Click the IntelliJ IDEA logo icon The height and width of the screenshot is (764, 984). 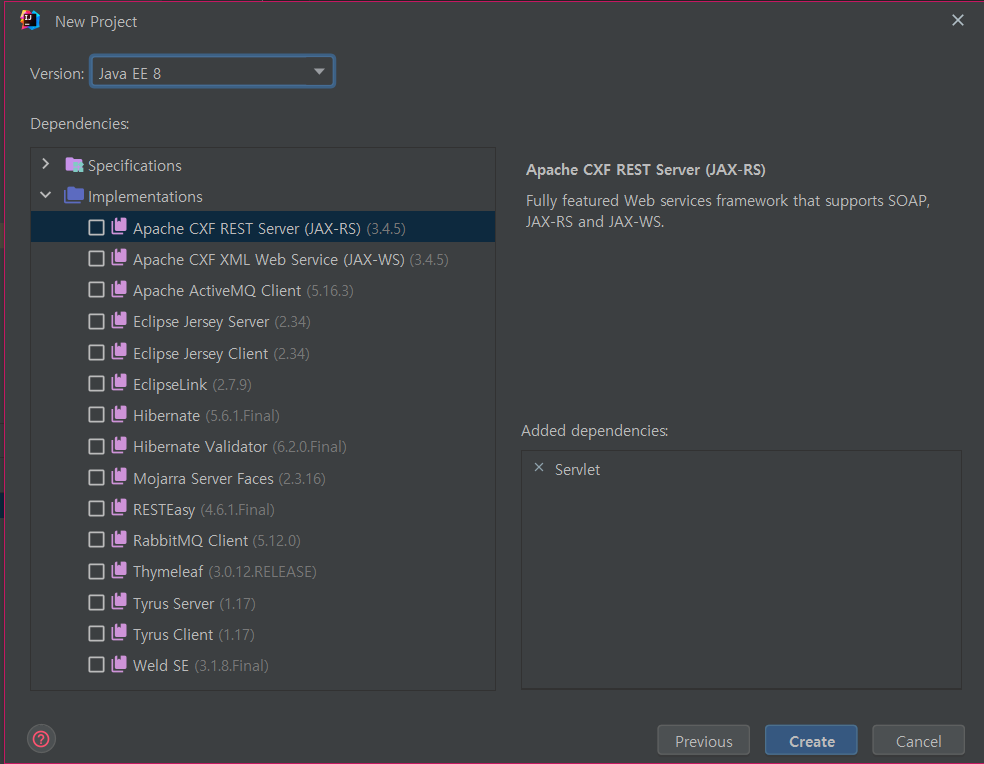tap(29, 20)
